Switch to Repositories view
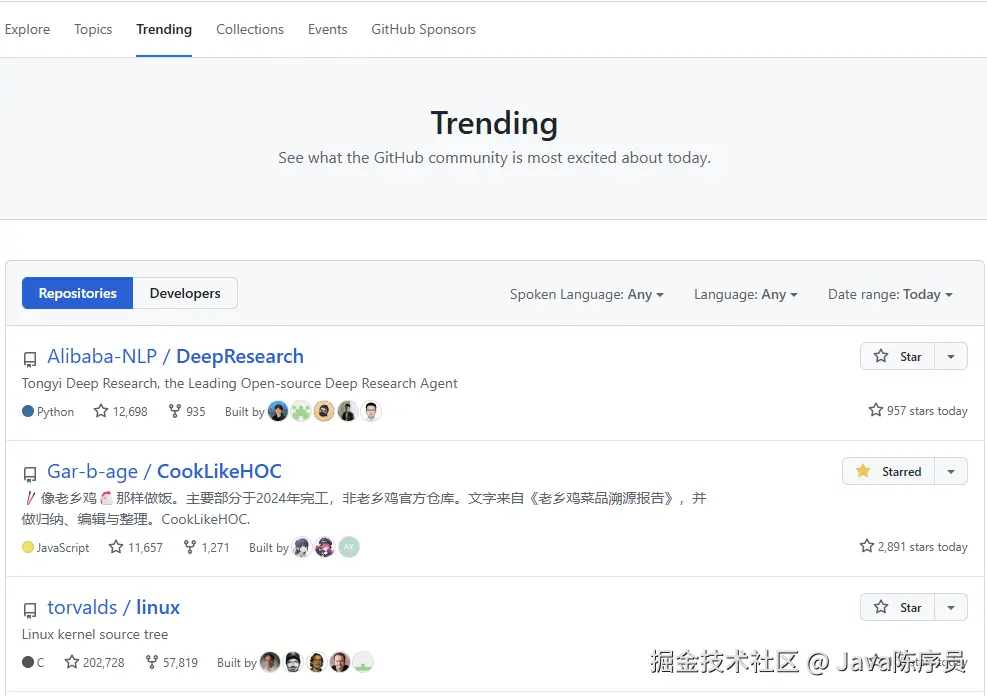Image resolution: width=987 pixels, height=696 pixels. (x=77, y=293)
